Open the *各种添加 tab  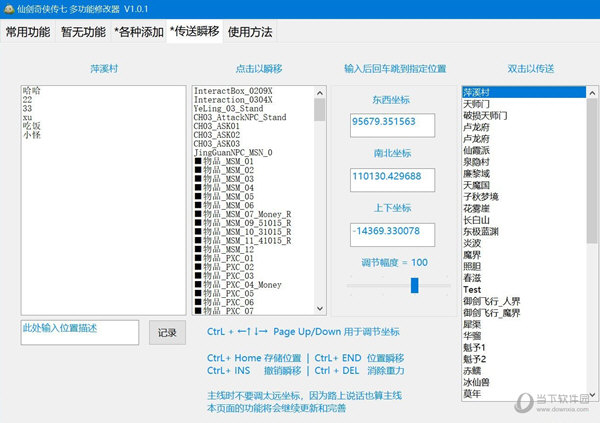(139, 31)
